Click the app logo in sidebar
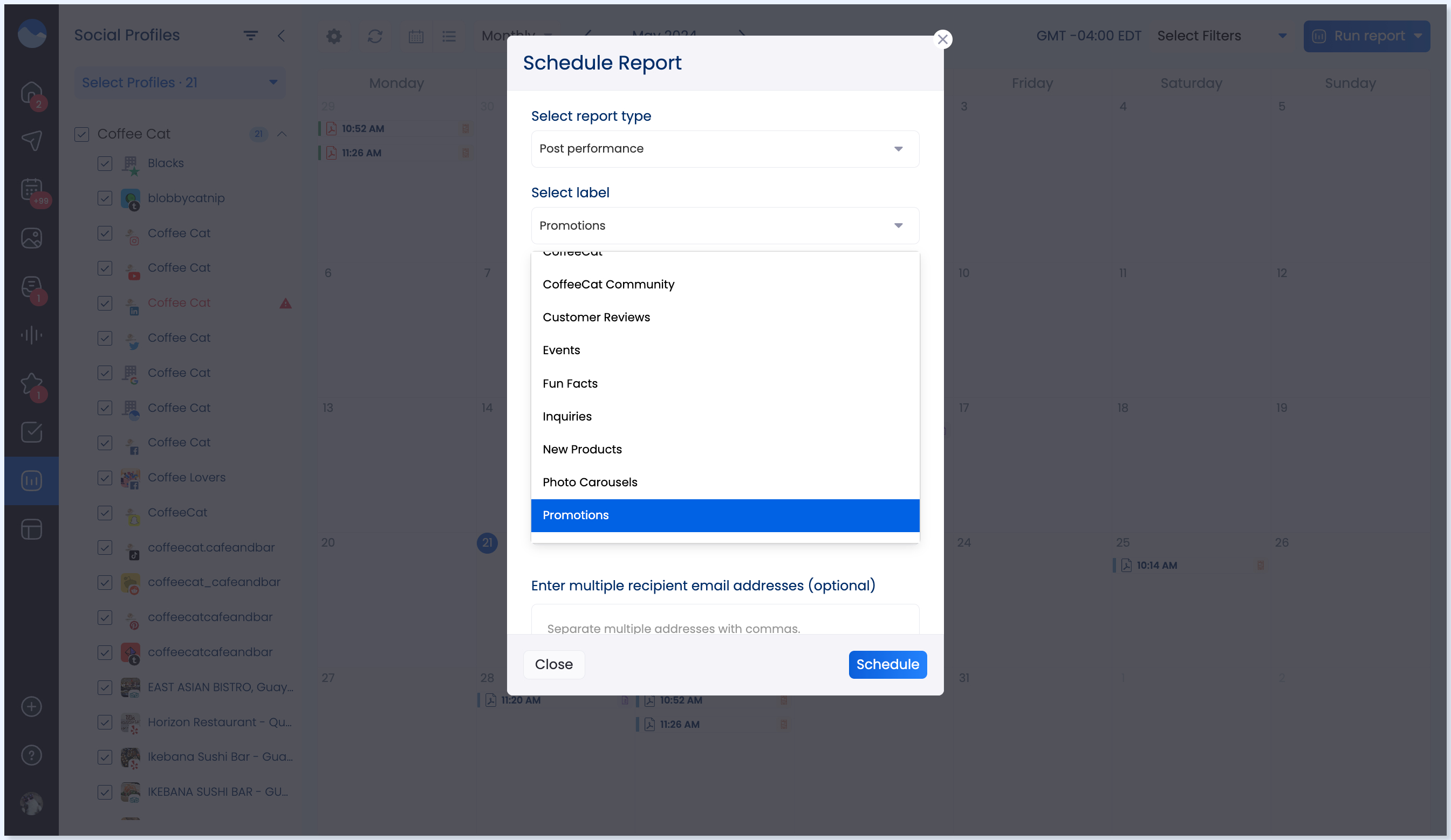Image resolution: width=1451 pixels, height=840 pixels. pyautogui.click(x=32, y=34)
